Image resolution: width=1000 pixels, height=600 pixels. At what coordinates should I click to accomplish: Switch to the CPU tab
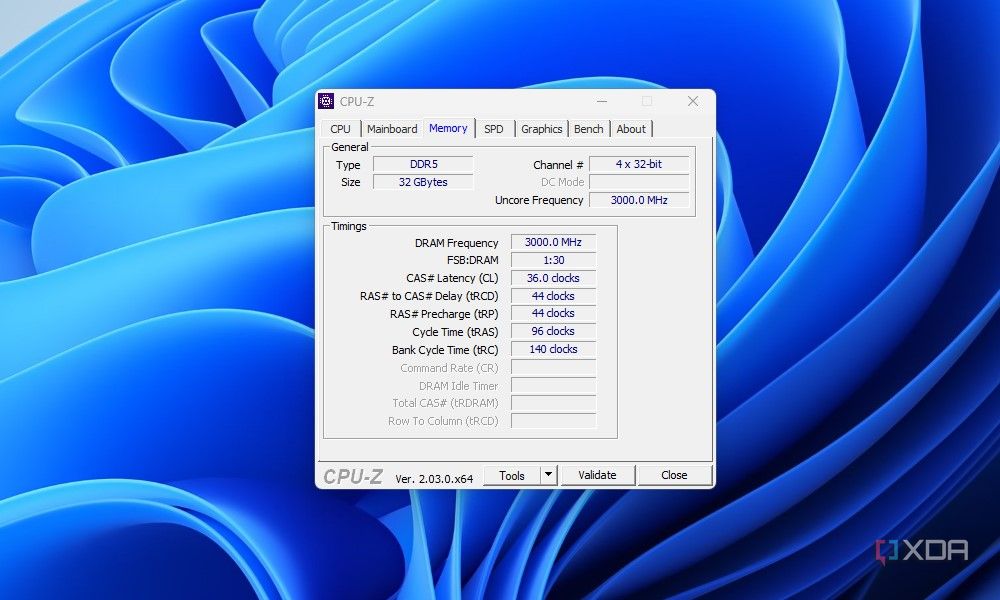(341, 129)
